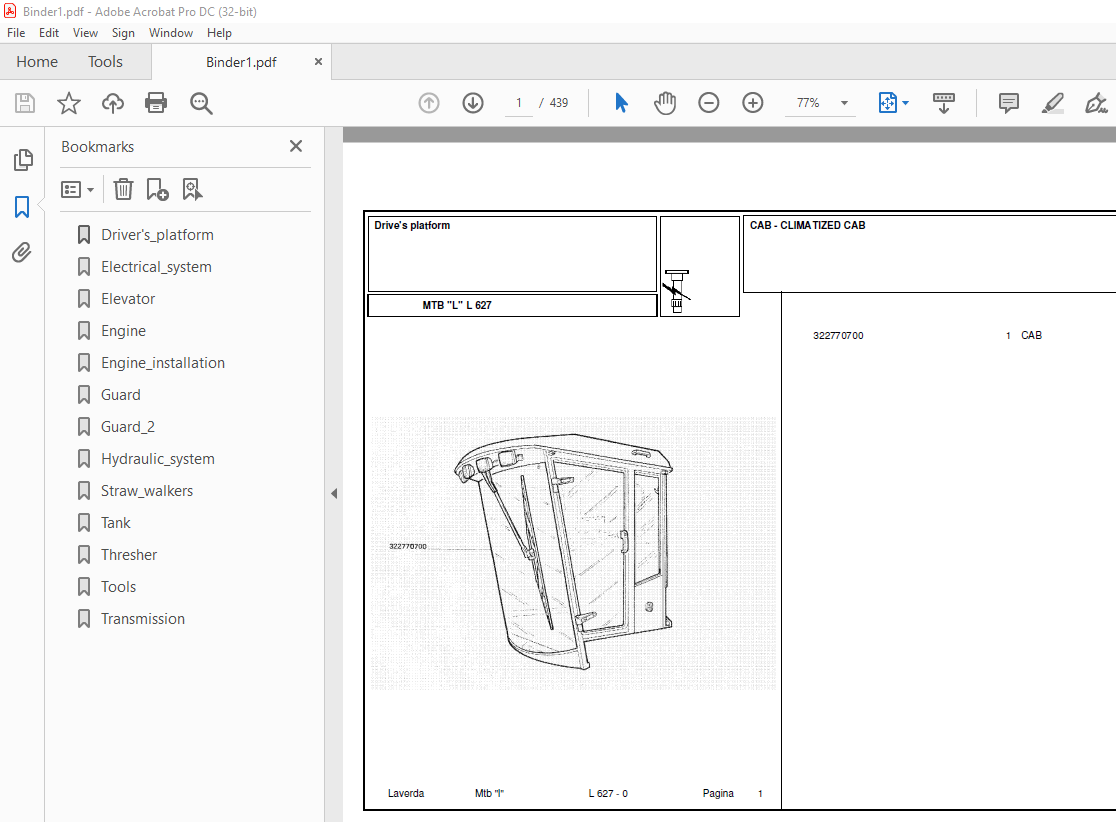1116x822 pixels.
Task: Jump to Engine_installation bookmark
Action: (x=163, y=363)
